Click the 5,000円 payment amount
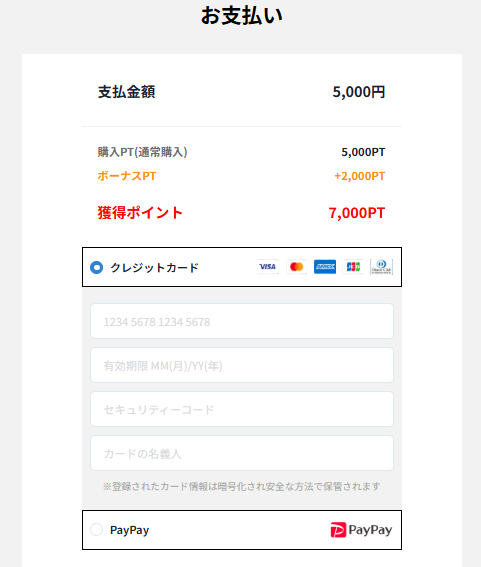 click(x=359, y=92)
